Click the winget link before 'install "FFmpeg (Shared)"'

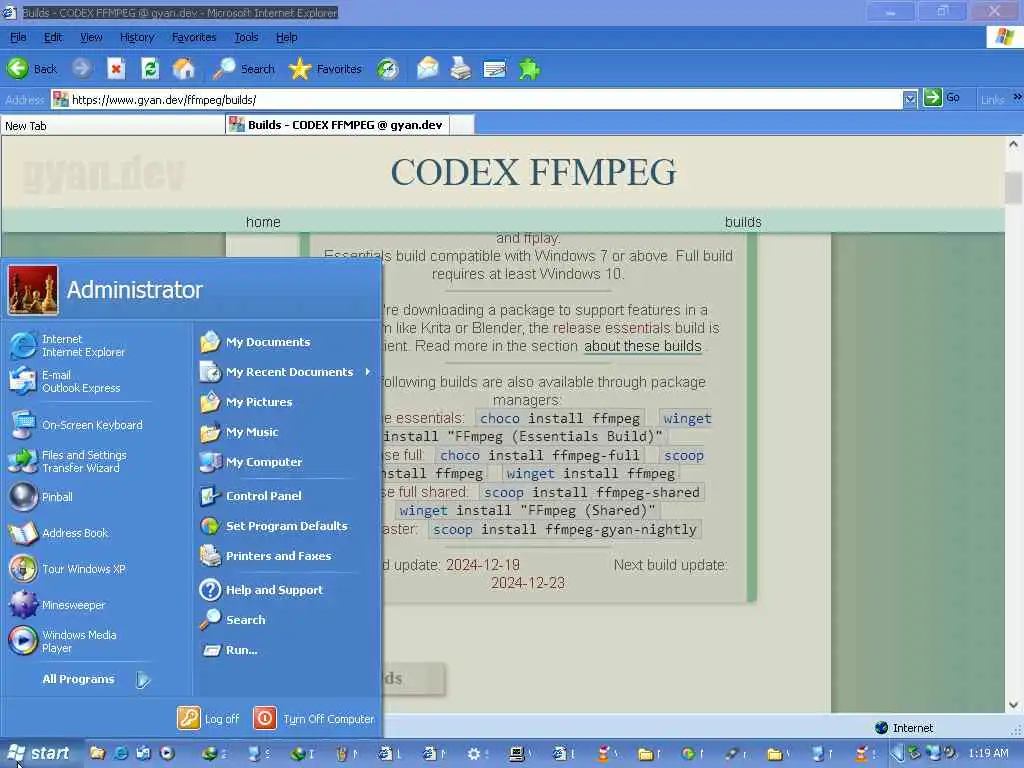pos(423,511)
